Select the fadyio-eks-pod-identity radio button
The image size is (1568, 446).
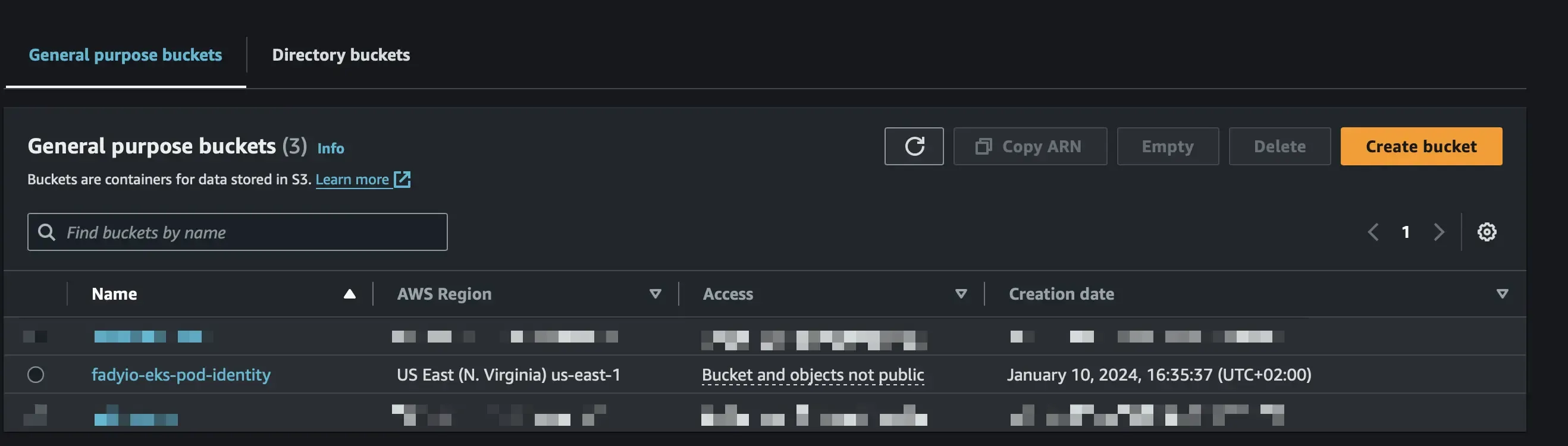[x=36, y=375]
